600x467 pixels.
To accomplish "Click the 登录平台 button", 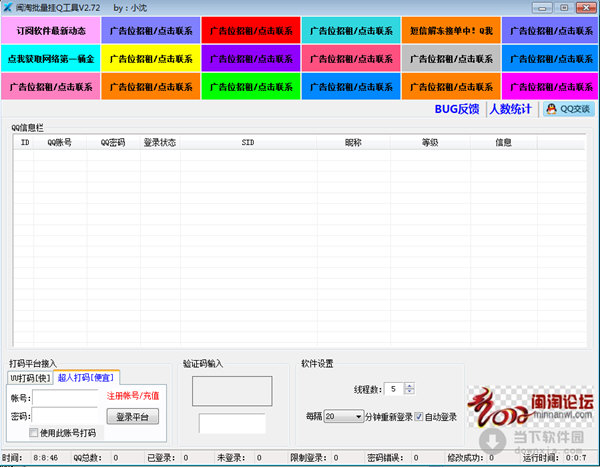I will point(132,416).
